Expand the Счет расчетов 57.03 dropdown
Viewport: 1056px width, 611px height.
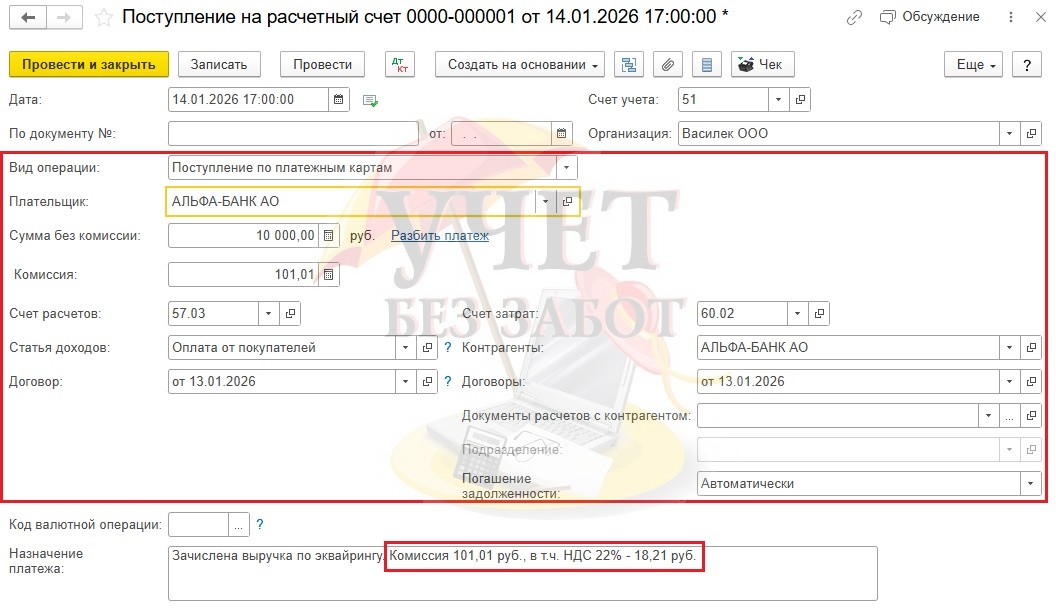point(267,313)
